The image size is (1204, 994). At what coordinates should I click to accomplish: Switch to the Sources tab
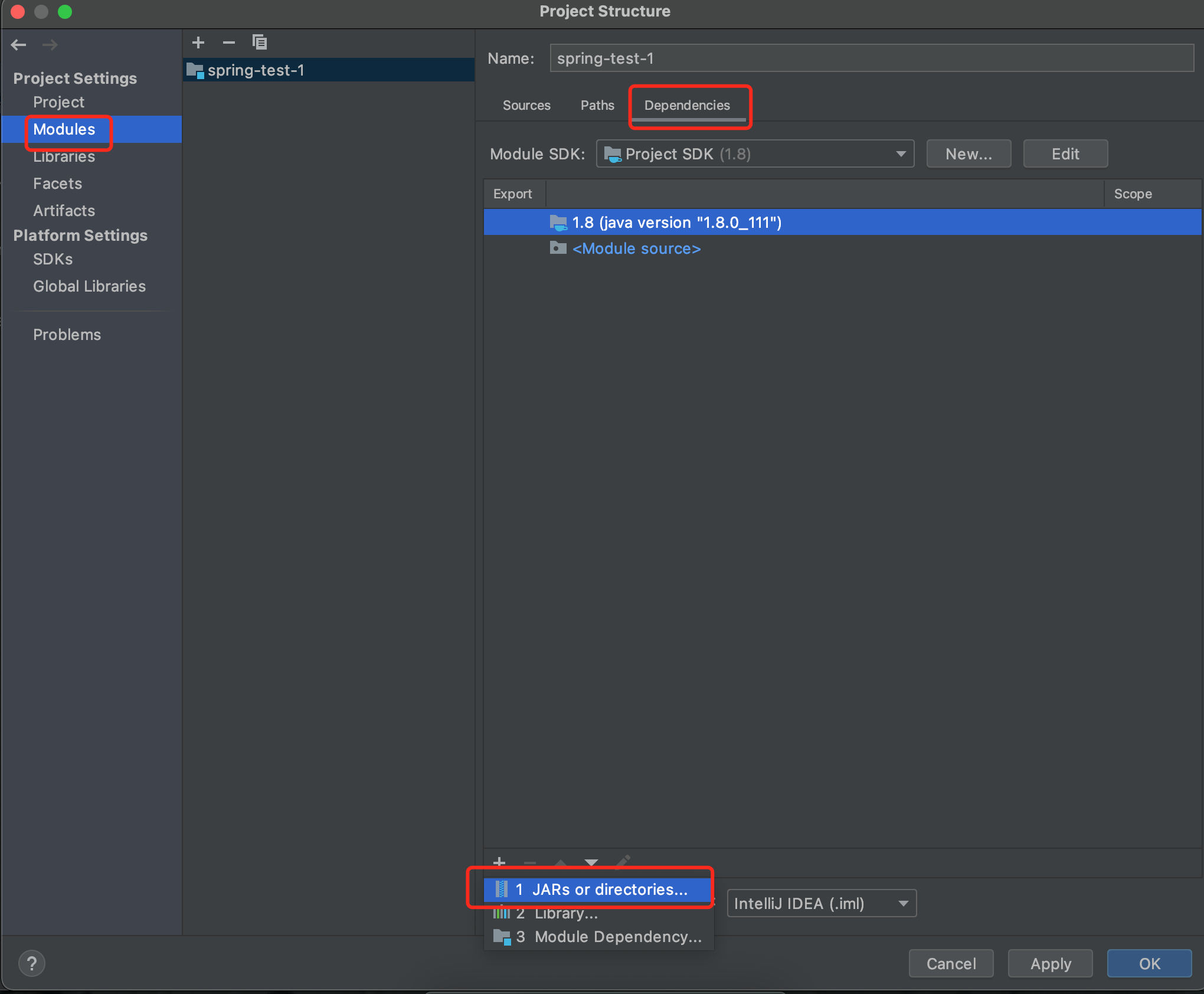(526, 105)
